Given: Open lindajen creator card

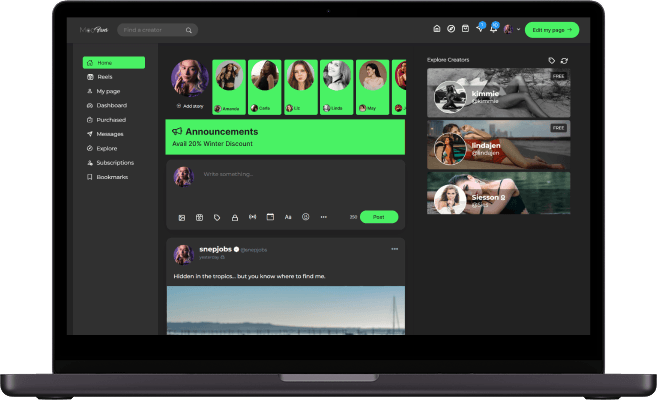Looking at the screenshot, I should click(x=499, y=145).
